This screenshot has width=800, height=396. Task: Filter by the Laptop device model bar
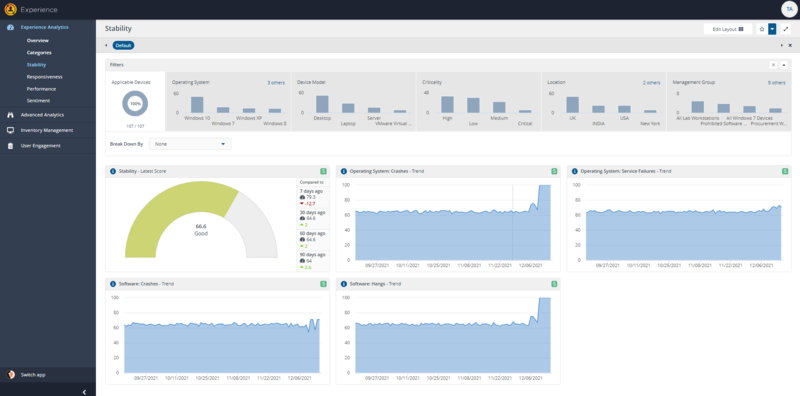pyautogui.click(x=348, y=108)
